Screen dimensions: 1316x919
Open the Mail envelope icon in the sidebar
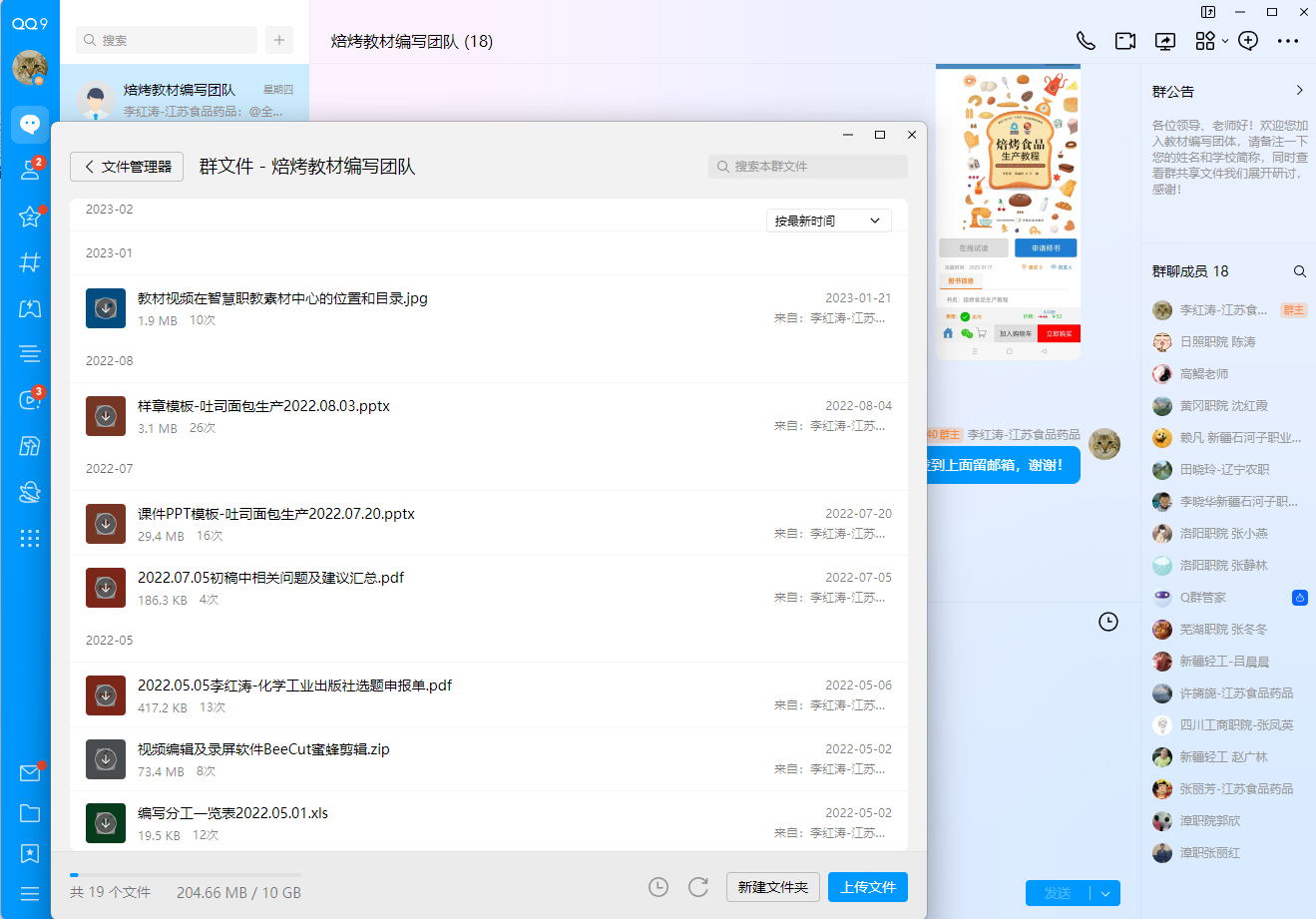pos(30,773)
